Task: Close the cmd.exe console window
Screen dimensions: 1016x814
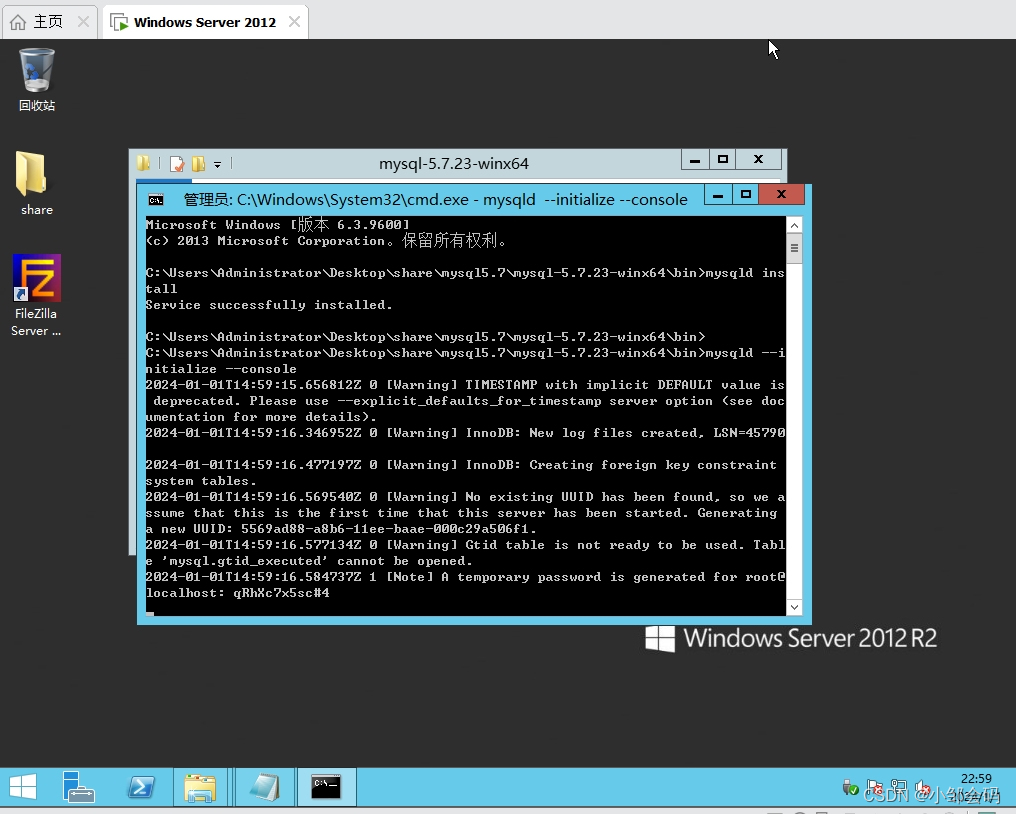Action: [x=781, y=194]
